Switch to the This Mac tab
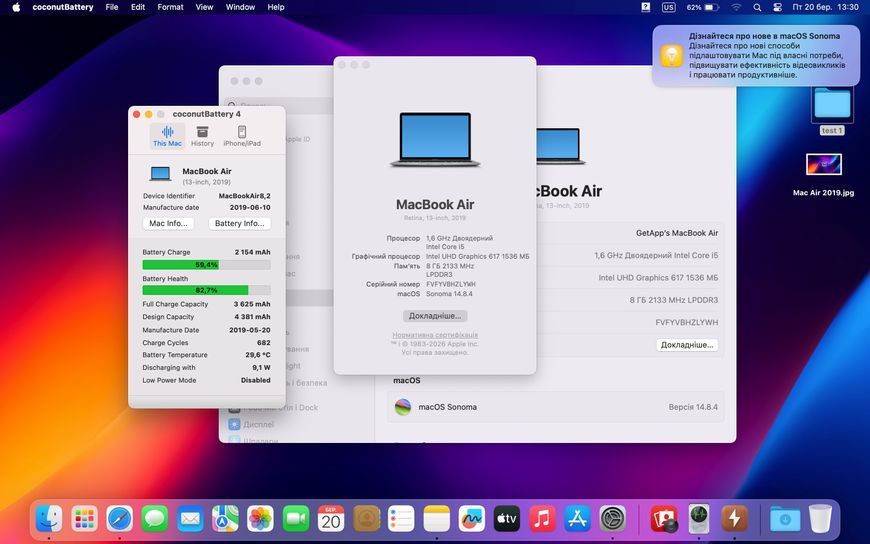870x544 pixels. point(167,136)
